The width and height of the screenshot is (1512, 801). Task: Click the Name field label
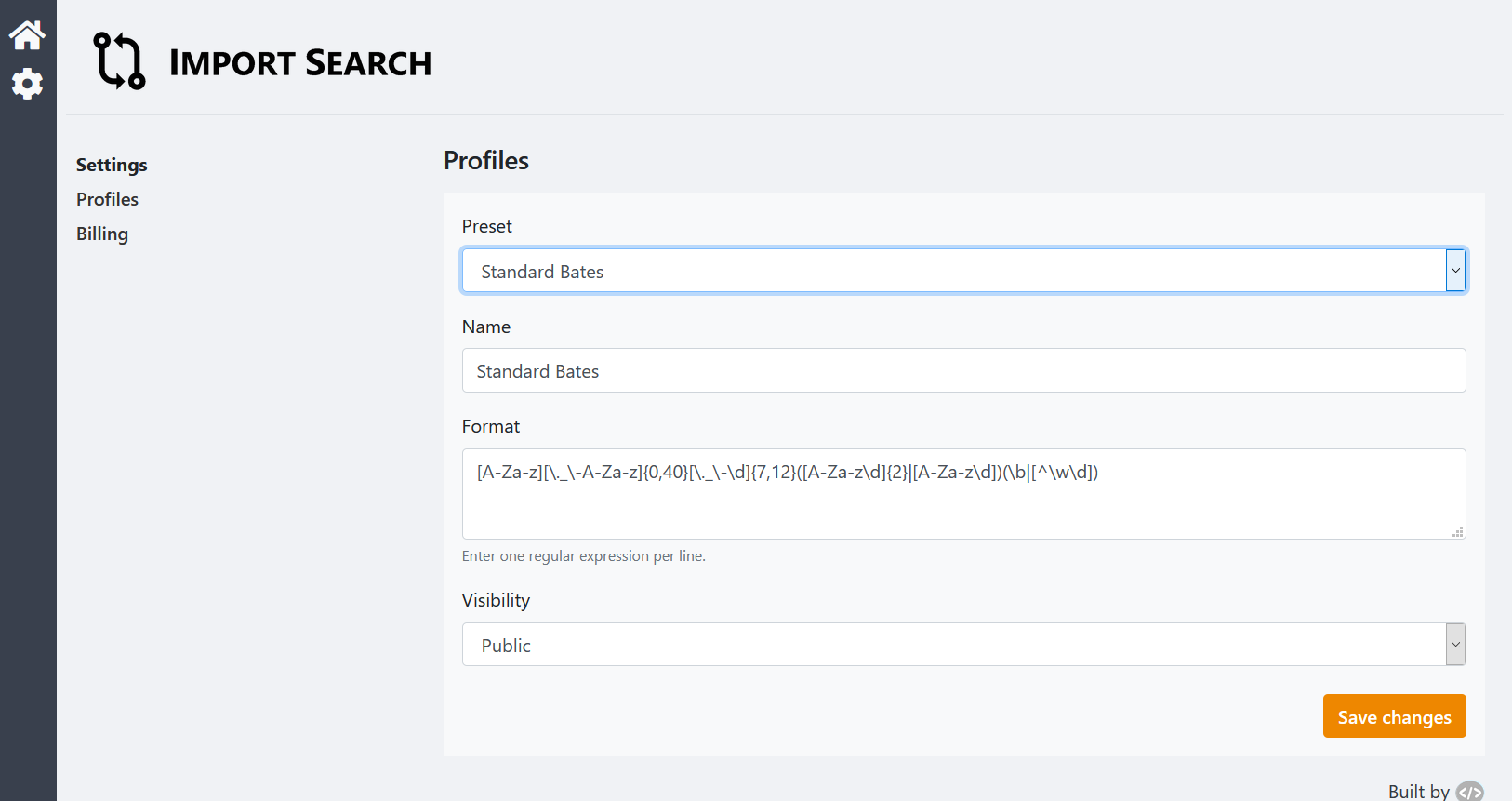click(486, 327)
